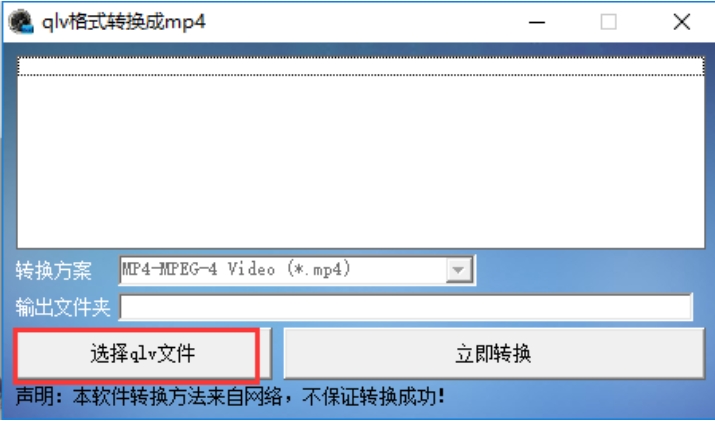Close the qlv格式转换成mp4 window

(682, 21)
